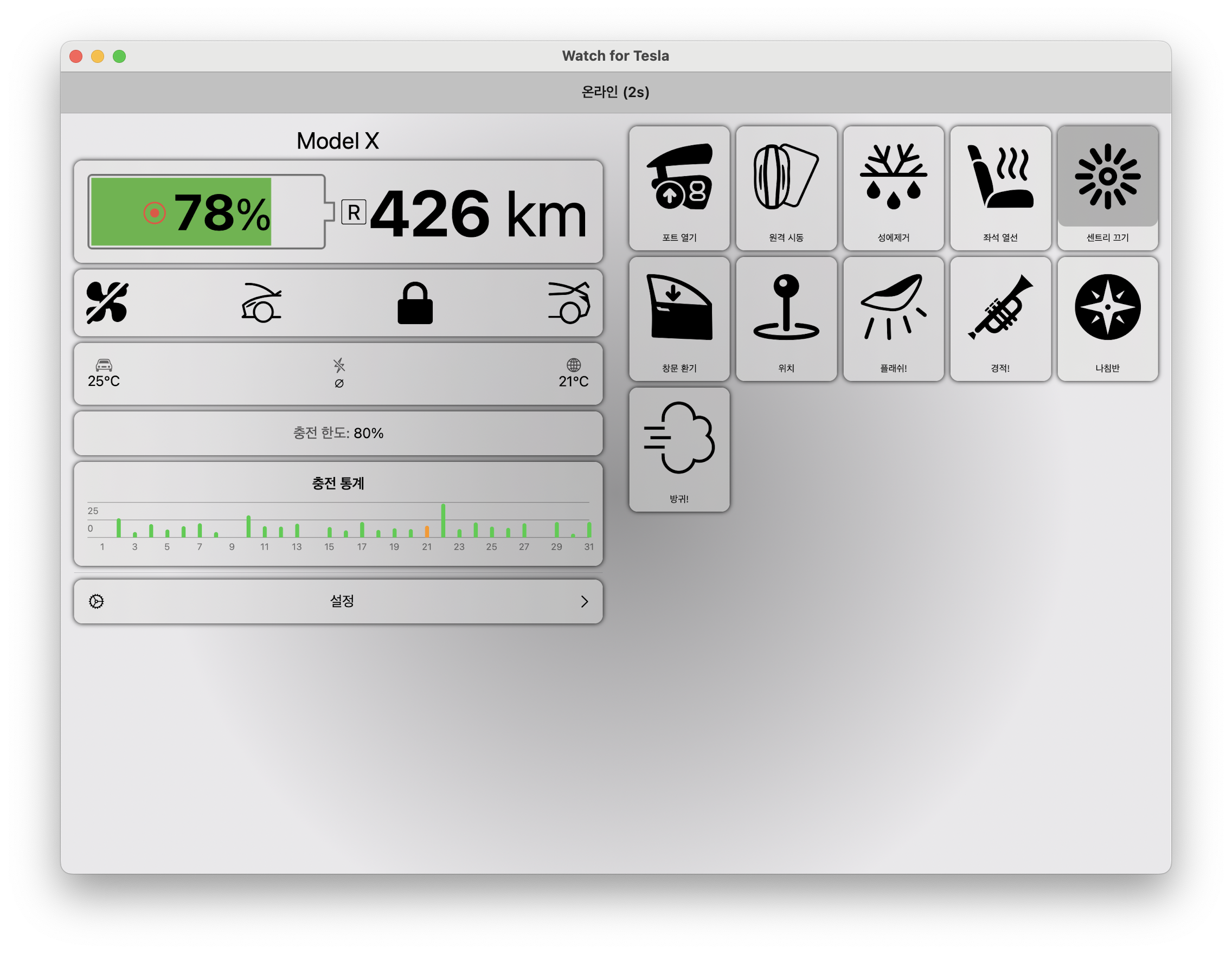Open the charge port (포트 열기)
This screenshot has width=1232, height=954.
tap(679, 188)
